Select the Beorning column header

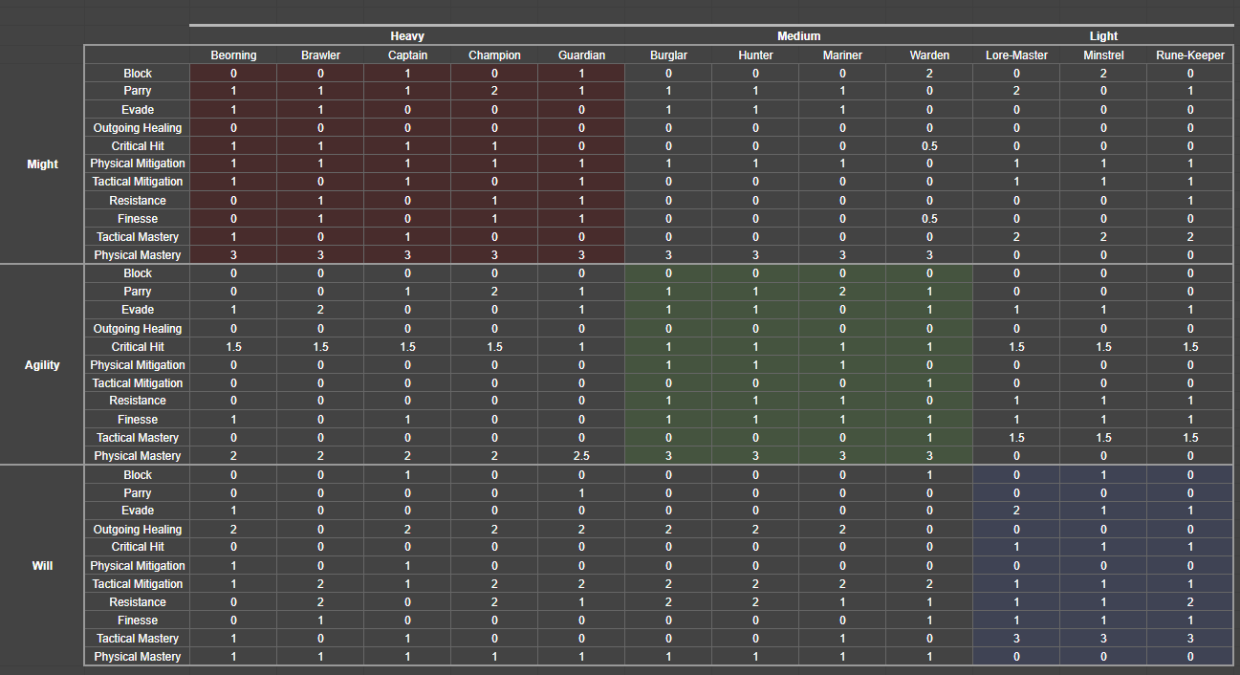point(233,55)
